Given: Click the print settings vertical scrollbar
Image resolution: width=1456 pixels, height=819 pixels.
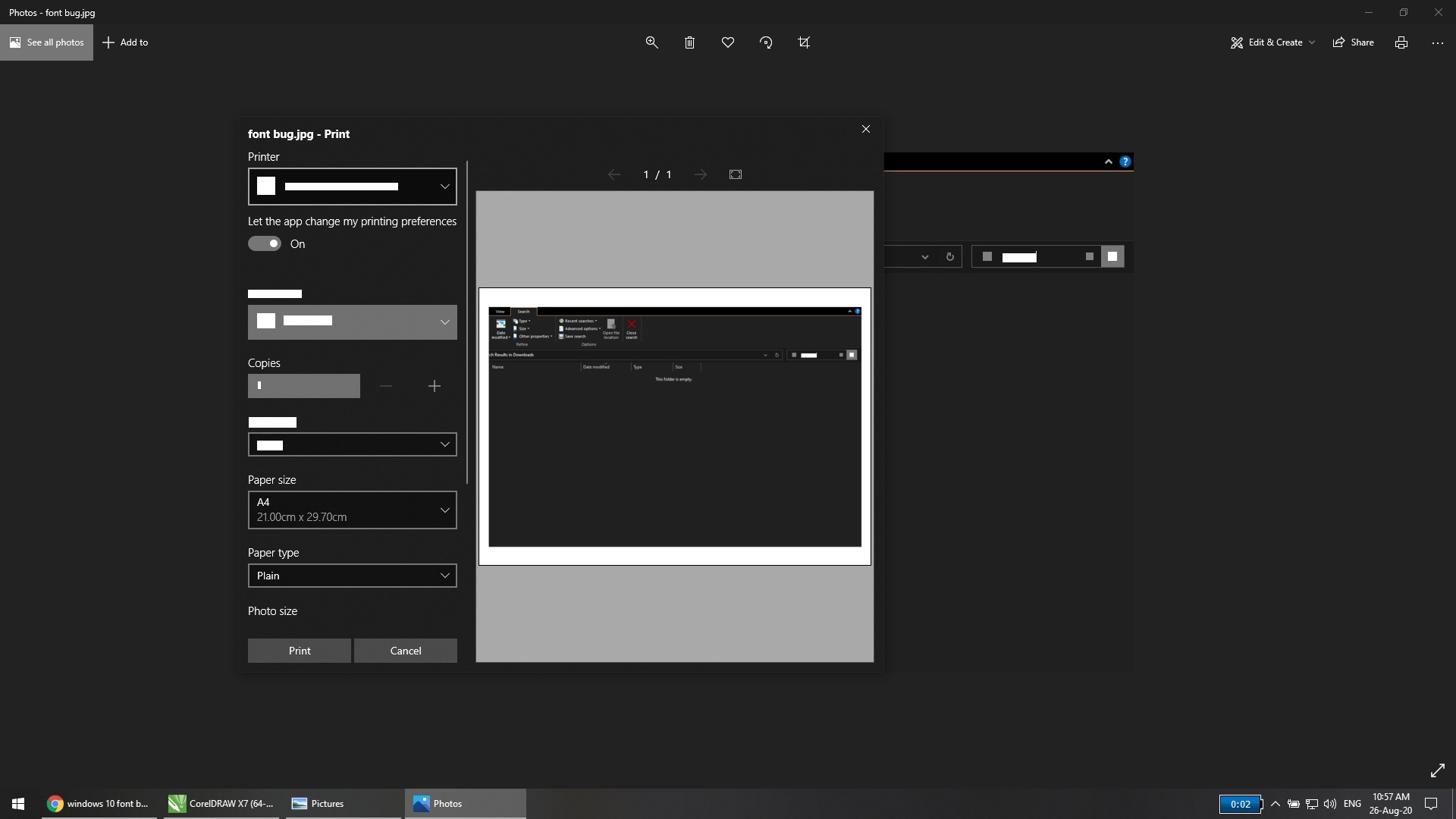Looking at the screenshot, I should (x=467, y=322).
